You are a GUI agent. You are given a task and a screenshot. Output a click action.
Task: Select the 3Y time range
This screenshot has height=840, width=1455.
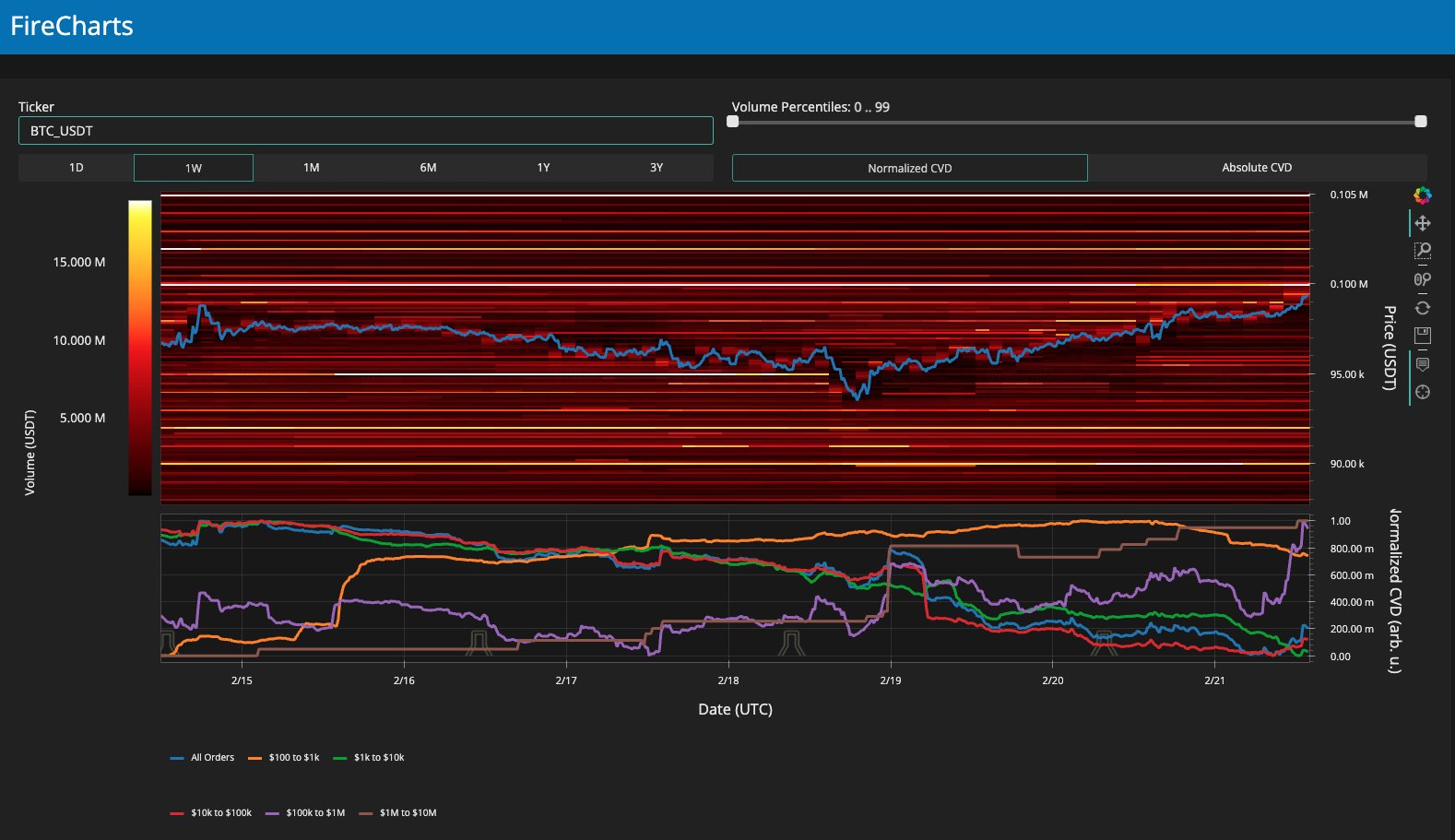coord(657,168)
